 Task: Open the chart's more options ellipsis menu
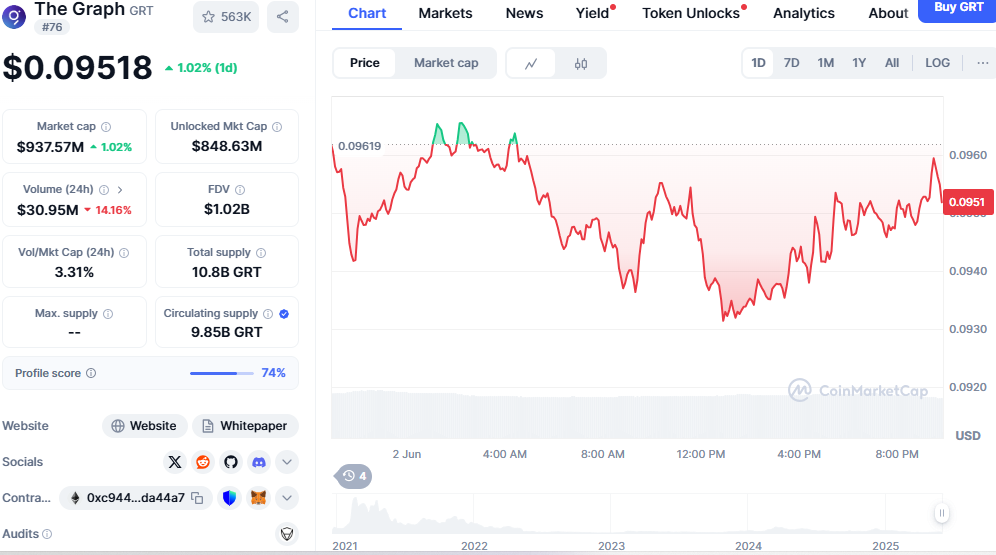point(982,63)
